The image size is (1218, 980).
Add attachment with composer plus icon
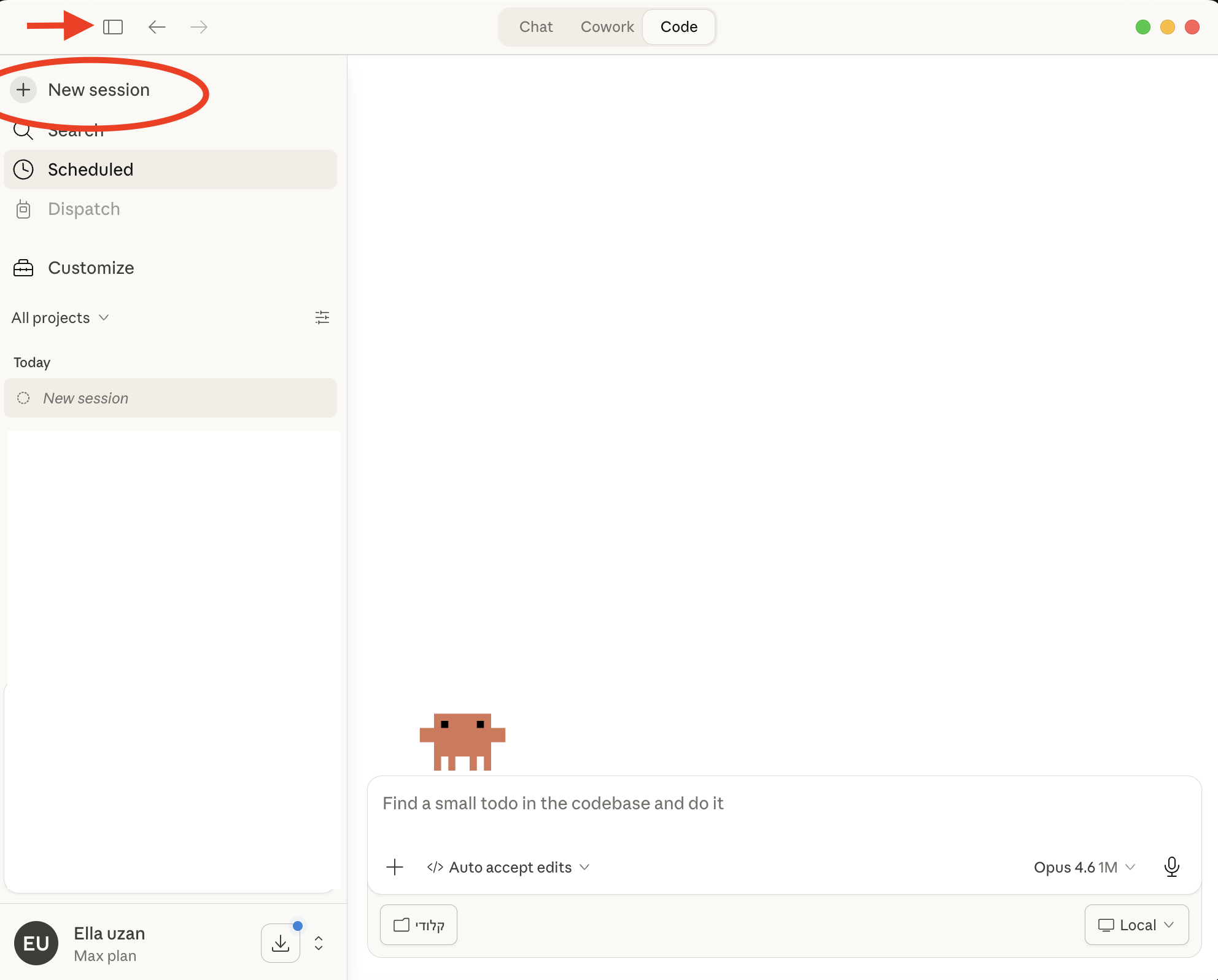click(x=395, y=867)
